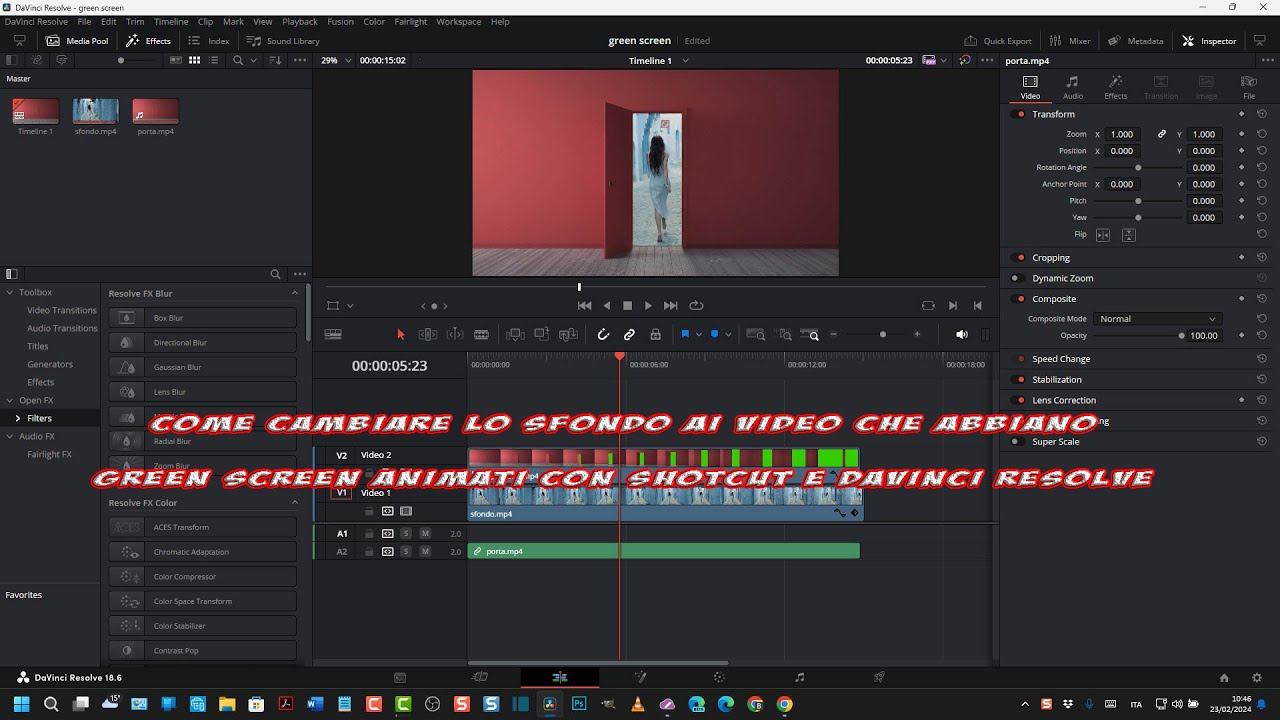Viewport: 1280px width, 720px height.
Task: Click the Insert Clip tool
Action: click(x=515, y=335)
